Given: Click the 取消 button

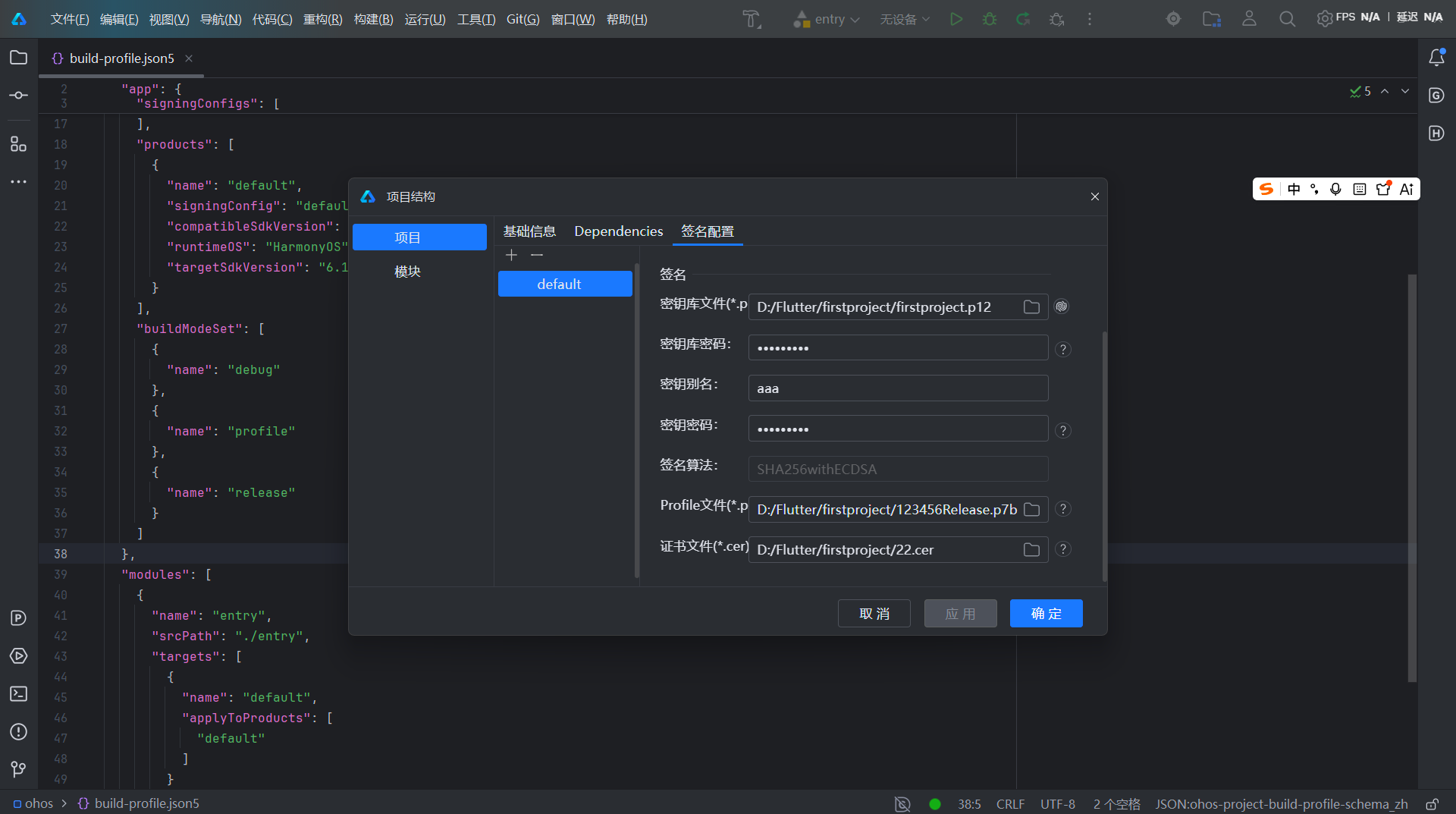Looking at the screenshot, I should tap(874, 614).
